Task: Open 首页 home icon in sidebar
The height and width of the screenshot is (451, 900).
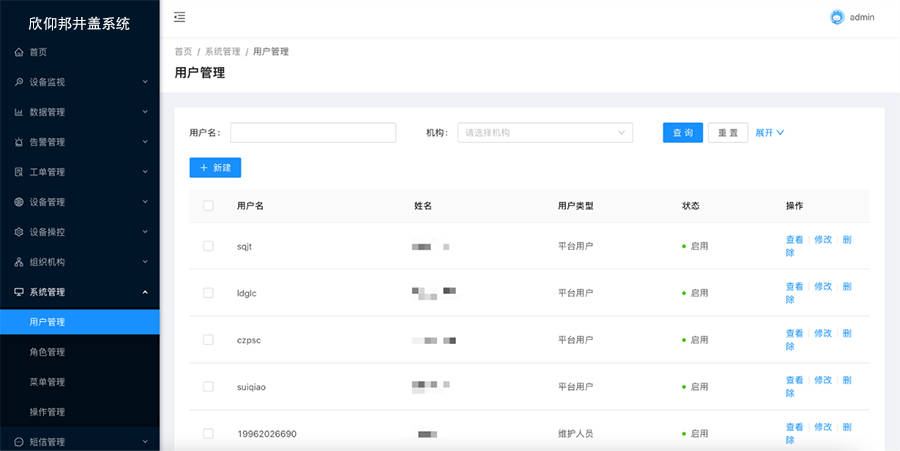Action: 19,52
